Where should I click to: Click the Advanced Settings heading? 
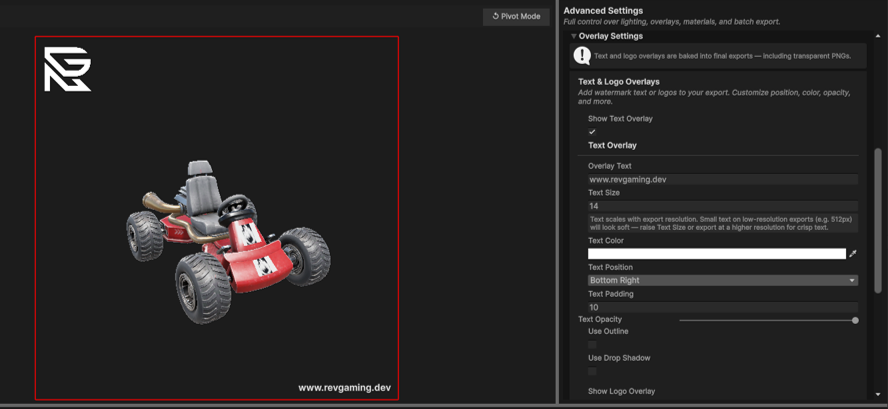pos(603,11)
